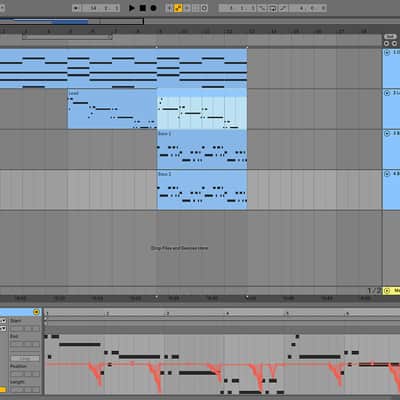Click the clip Length value field
This screenshot has height=400, width=400.
pos(25,389)
